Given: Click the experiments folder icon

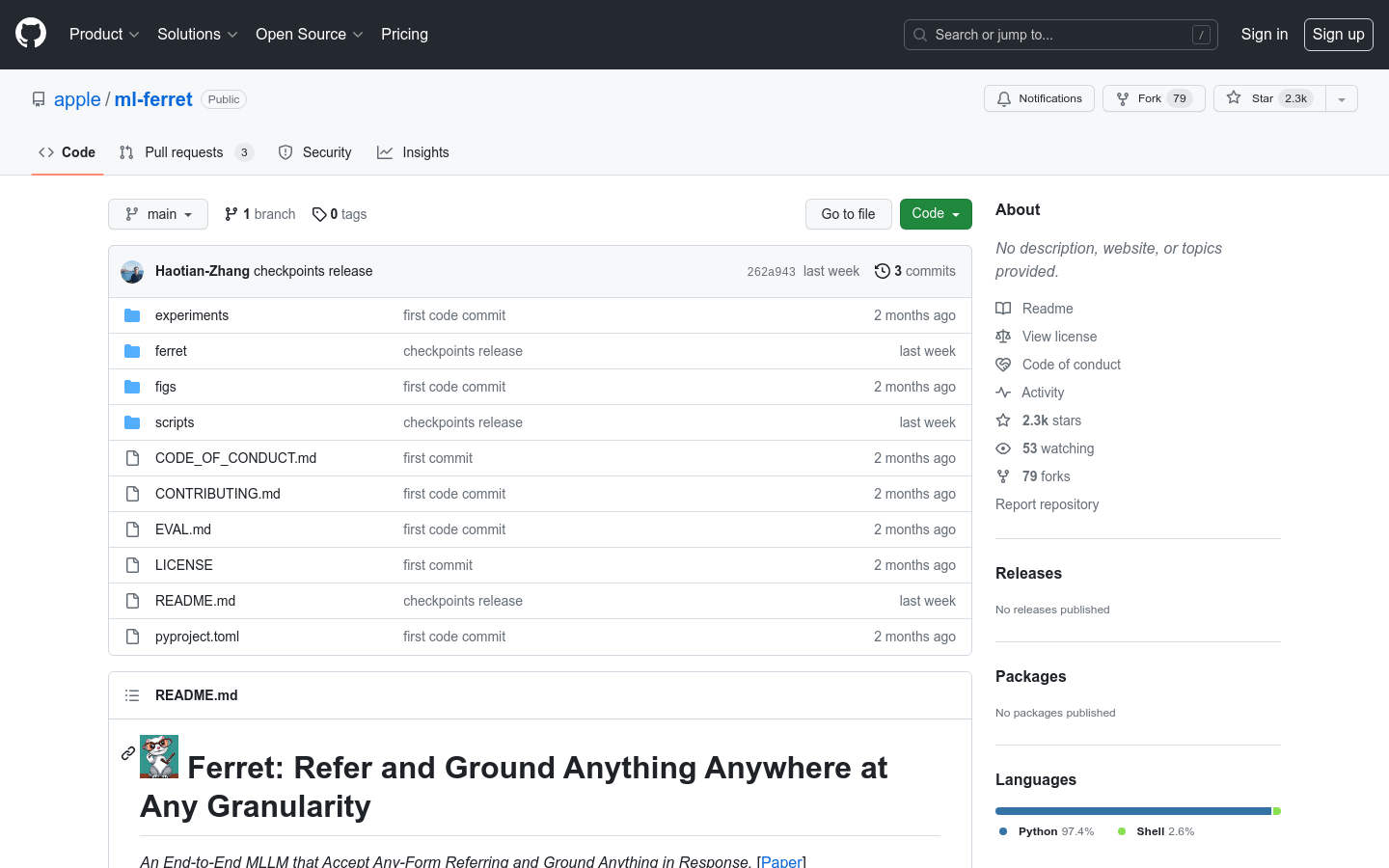Looking at the screenshot, I should (132, 315).
